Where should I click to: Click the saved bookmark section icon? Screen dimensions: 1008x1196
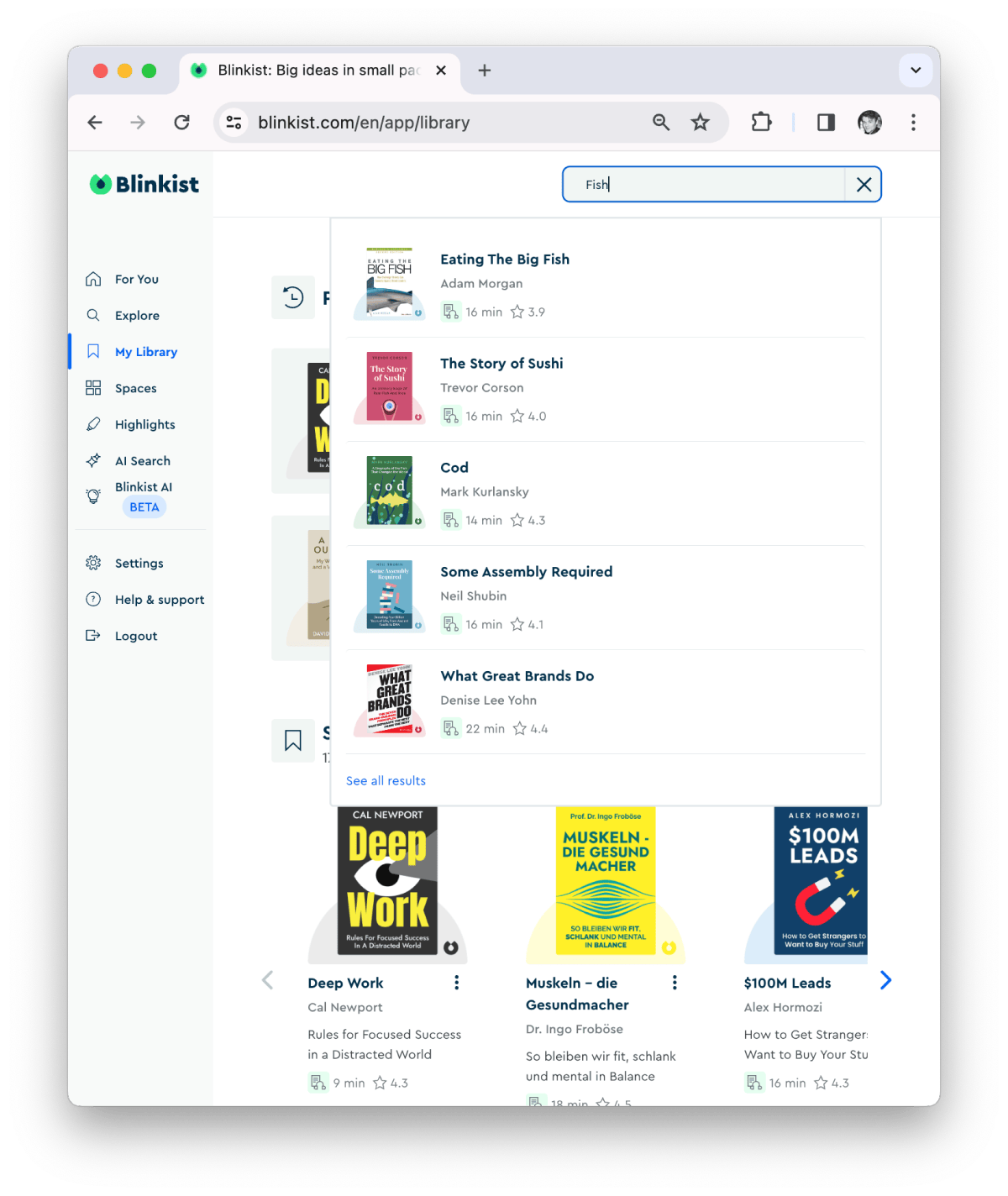(293, 741)
